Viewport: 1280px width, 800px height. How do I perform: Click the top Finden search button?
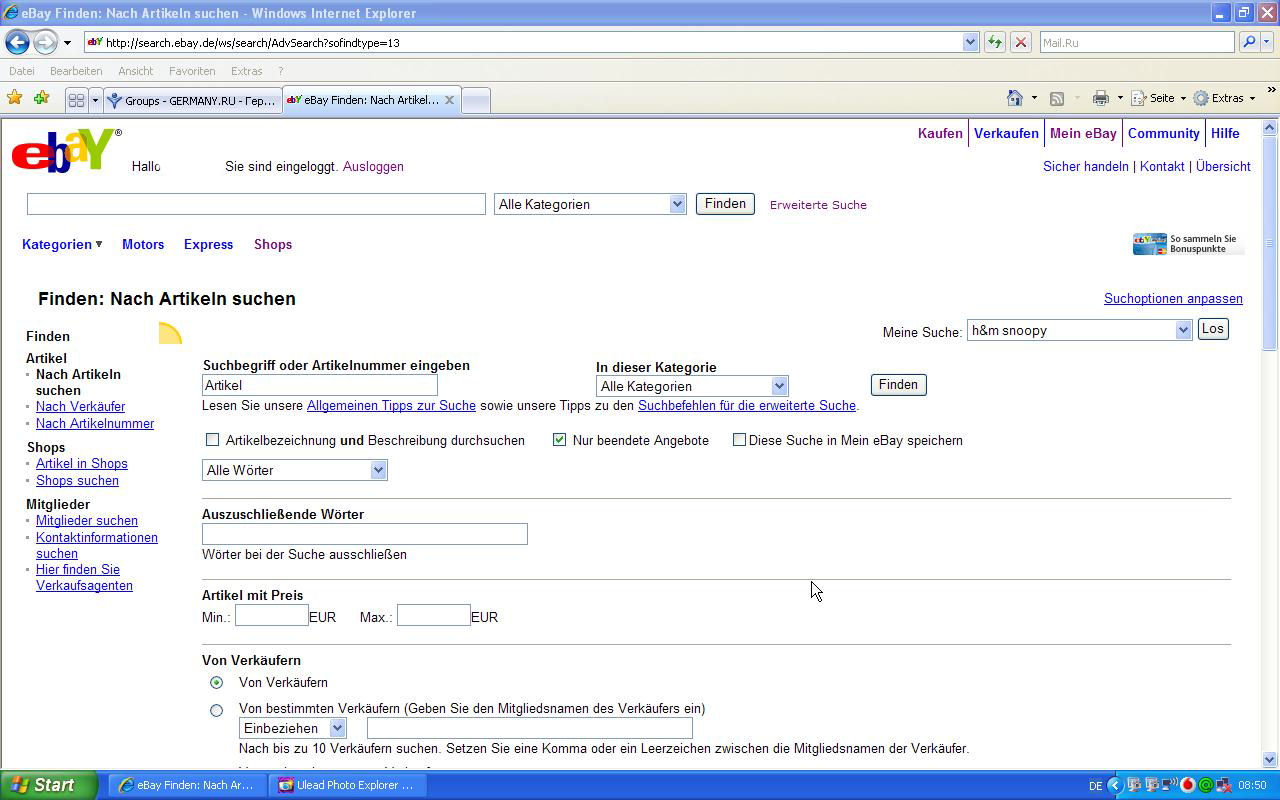point(725,203)
